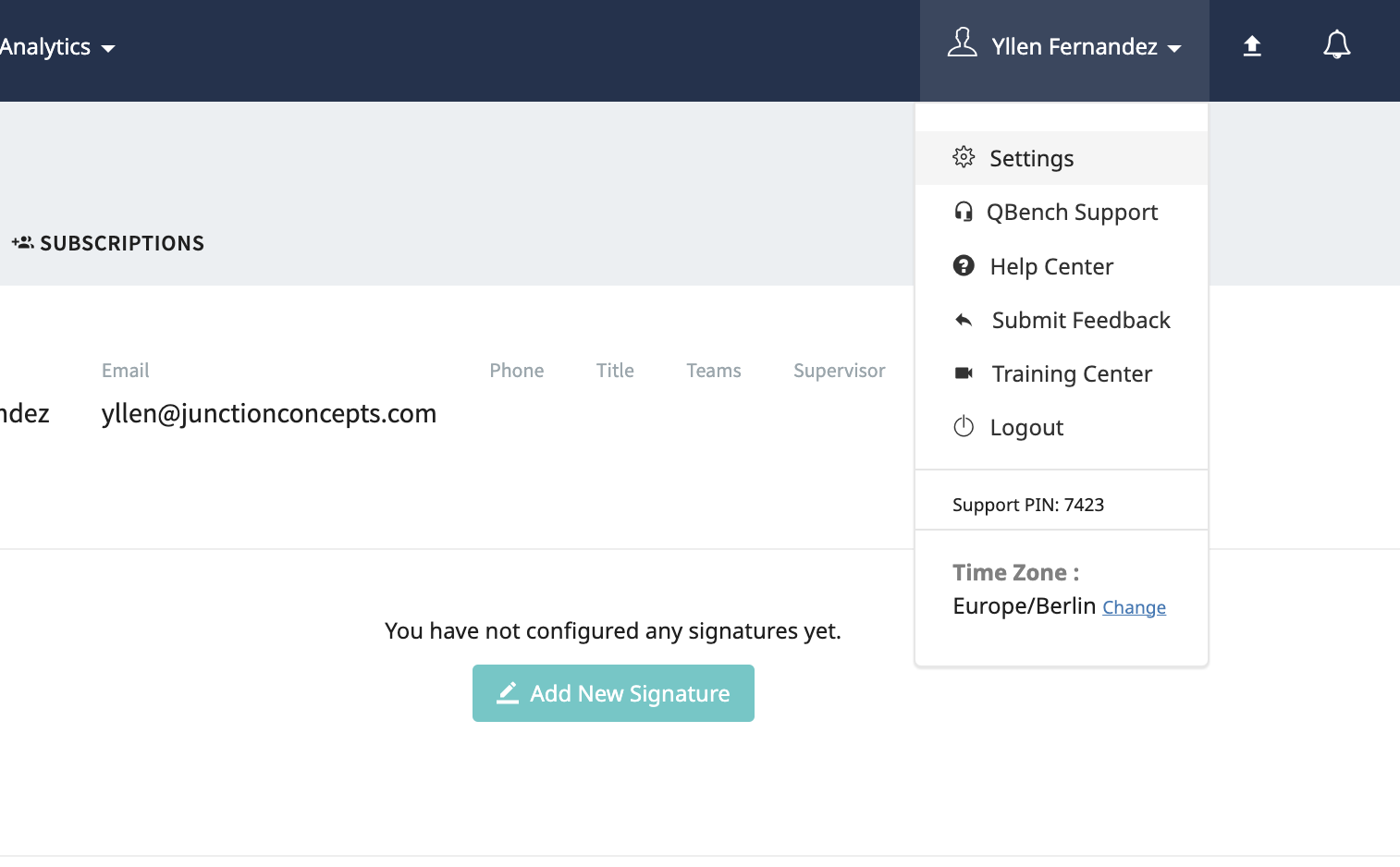Select Settings from the account menu
Screen dimensions: 1400x867
pyautogui.click(x=1031, y=157)
